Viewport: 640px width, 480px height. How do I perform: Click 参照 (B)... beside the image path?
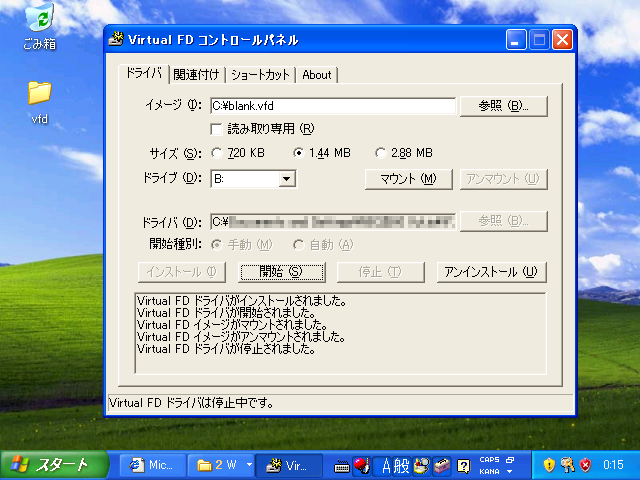pyautogui.click(x=504, y=106)
